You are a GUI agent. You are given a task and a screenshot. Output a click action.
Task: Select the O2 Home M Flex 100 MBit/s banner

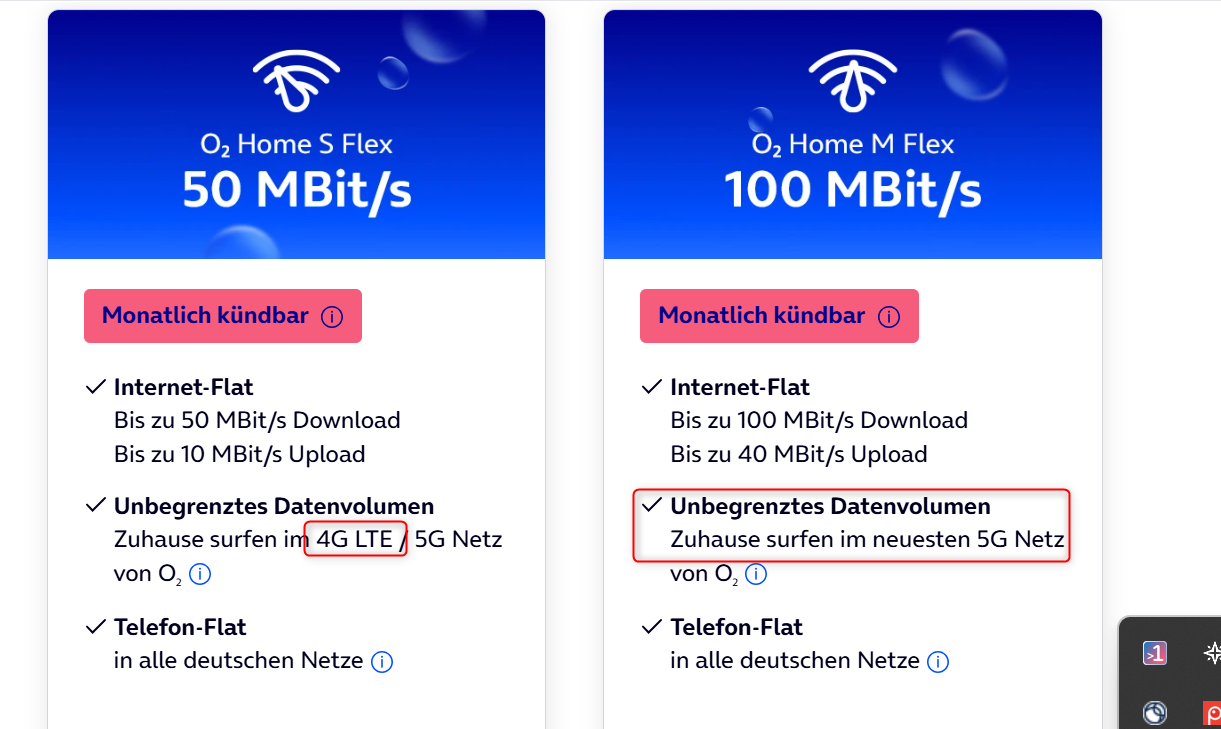tap(853, 135)
